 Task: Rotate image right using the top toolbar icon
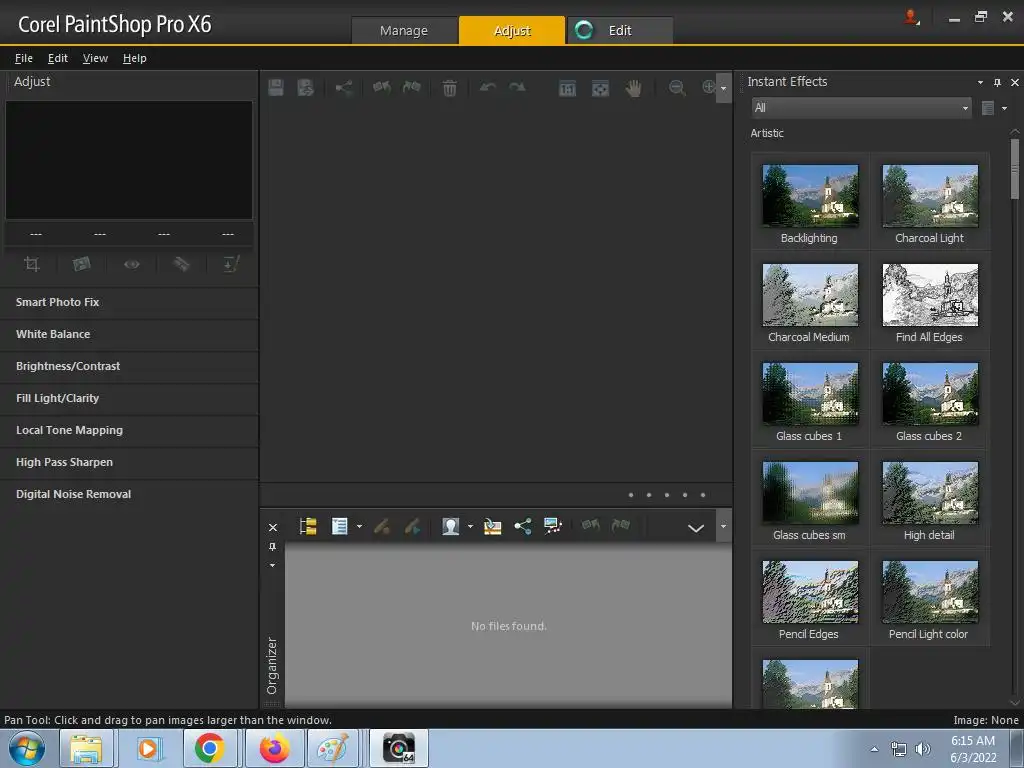coord(411,87)
